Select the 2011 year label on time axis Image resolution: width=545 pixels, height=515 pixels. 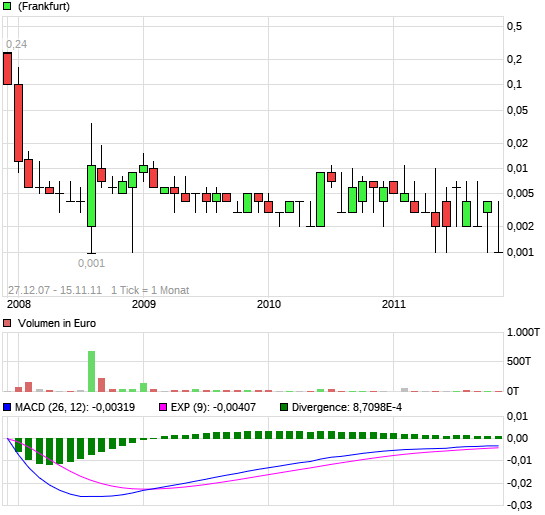pos(394,304)
